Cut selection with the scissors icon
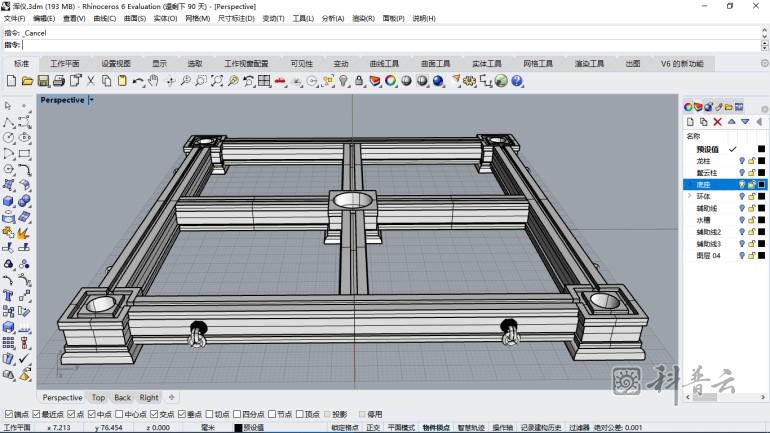The height and width of the screenshot is (433, 770). (x=91, y=81)
